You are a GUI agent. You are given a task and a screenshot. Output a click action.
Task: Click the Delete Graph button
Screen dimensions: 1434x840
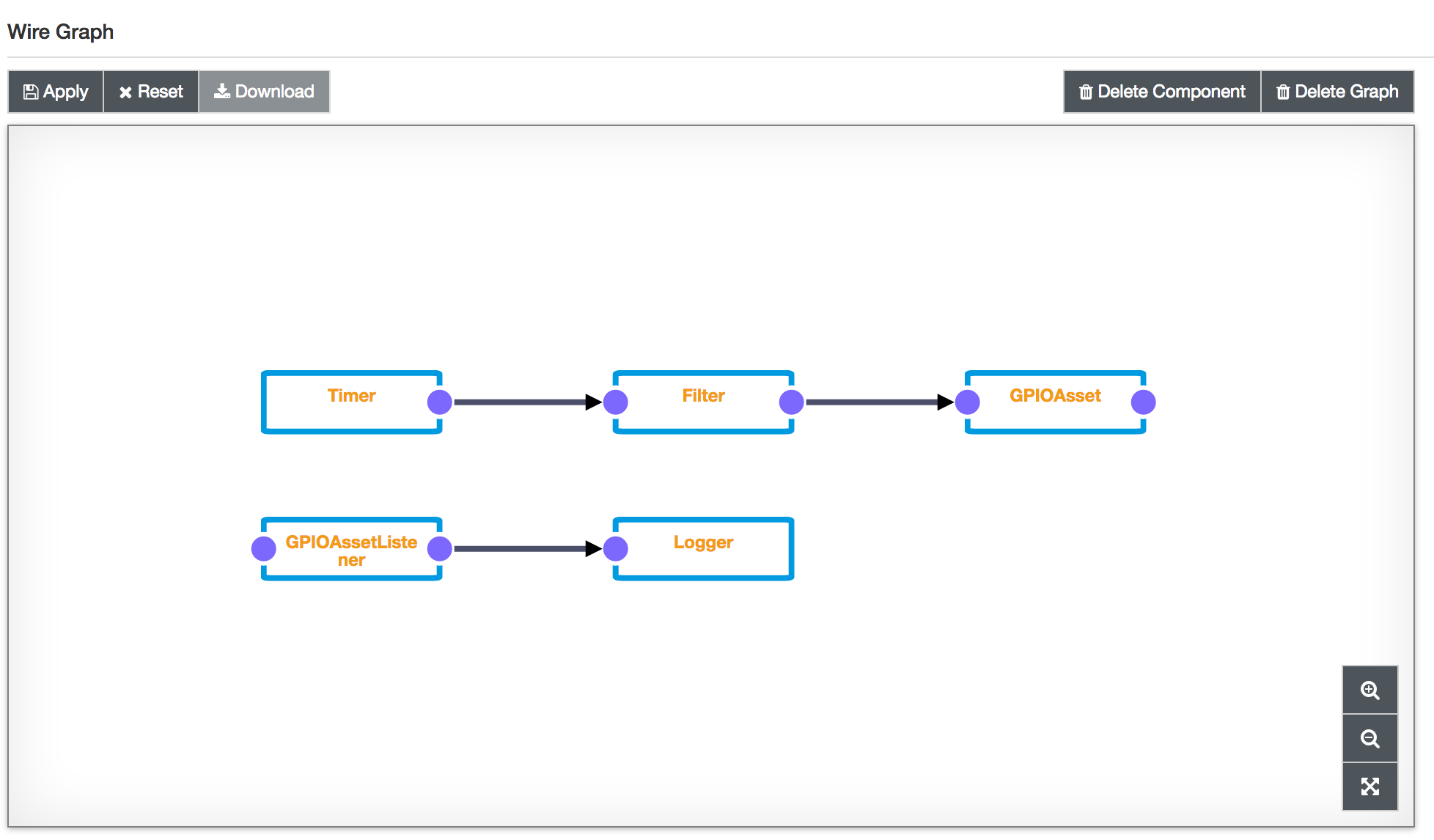pyautogui.click(x=1337, y=92)
